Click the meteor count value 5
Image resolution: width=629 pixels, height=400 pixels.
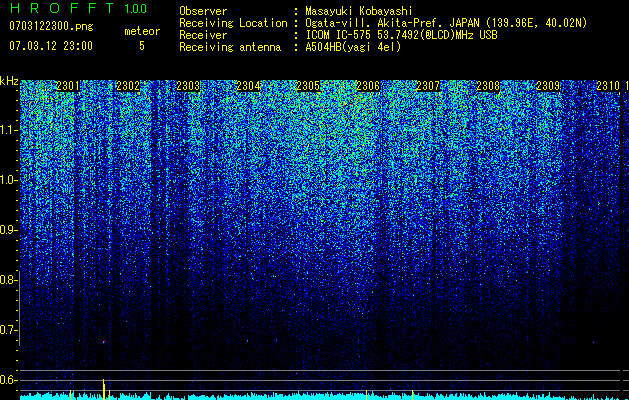[x=142, y=46]
